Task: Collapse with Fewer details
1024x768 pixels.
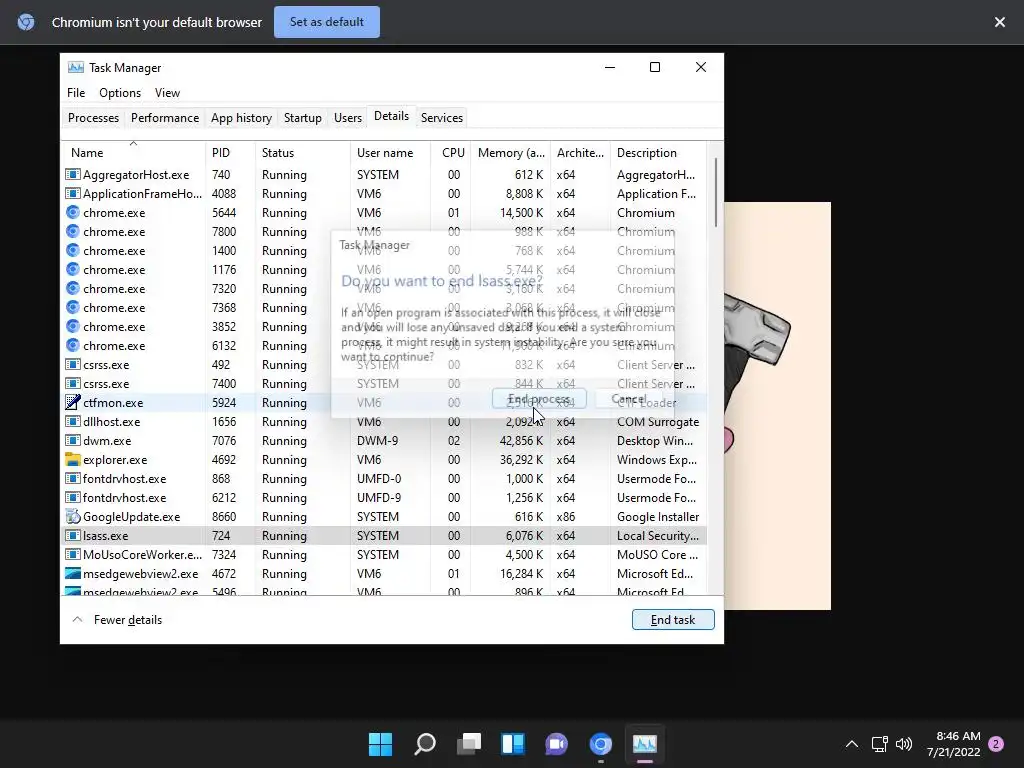Action: [116, 620]
